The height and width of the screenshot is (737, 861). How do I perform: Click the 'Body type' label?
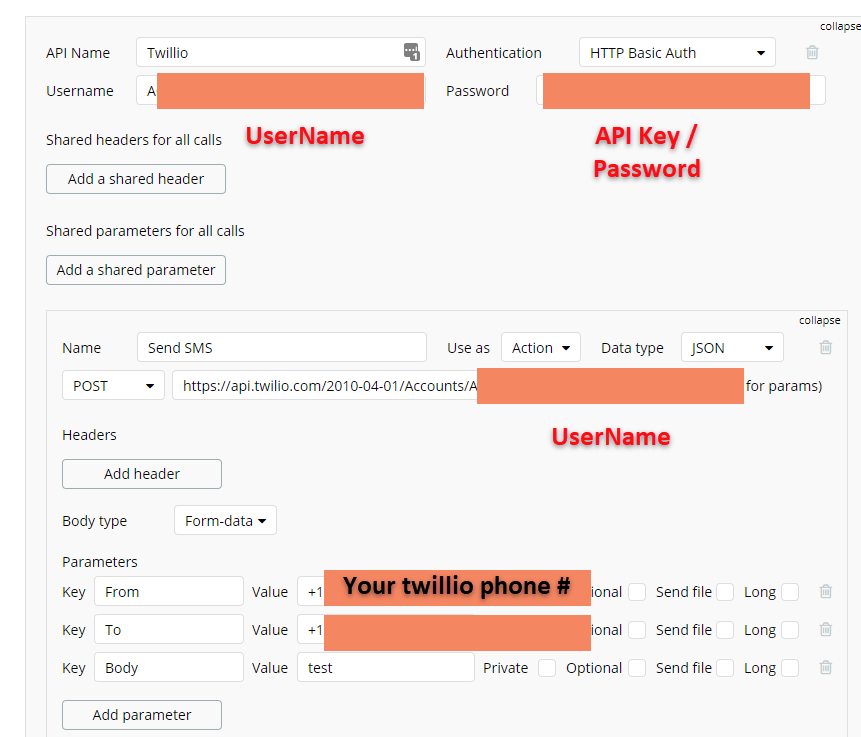[94, 521]
